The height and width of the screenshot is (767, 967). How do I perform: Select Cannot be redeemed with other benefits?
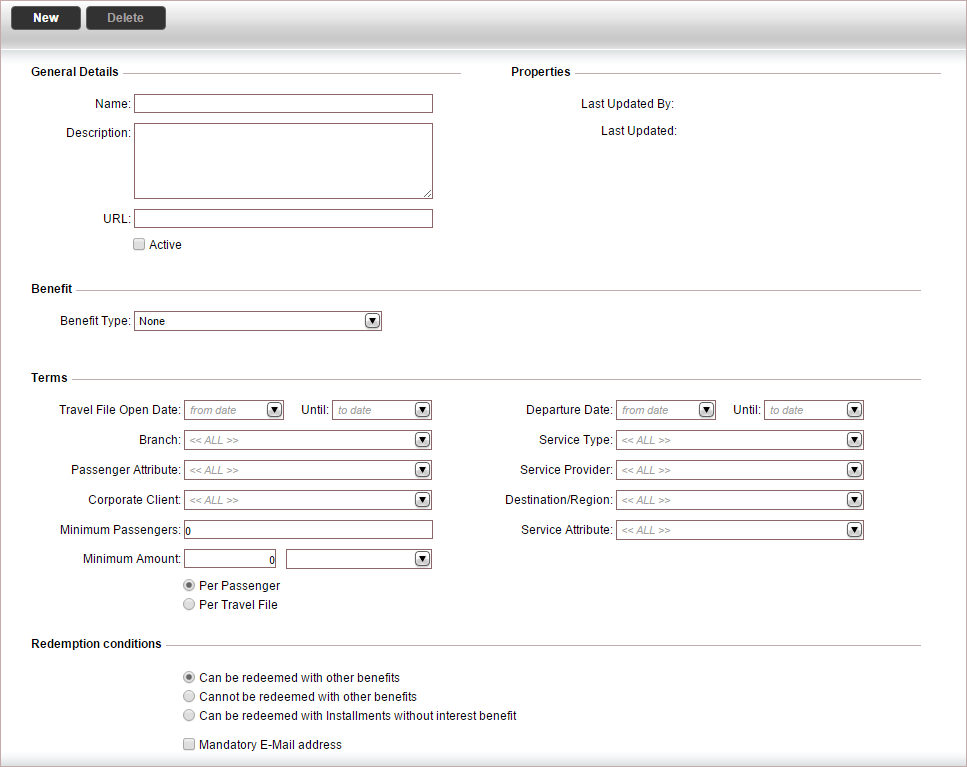(x=189, y=696)
